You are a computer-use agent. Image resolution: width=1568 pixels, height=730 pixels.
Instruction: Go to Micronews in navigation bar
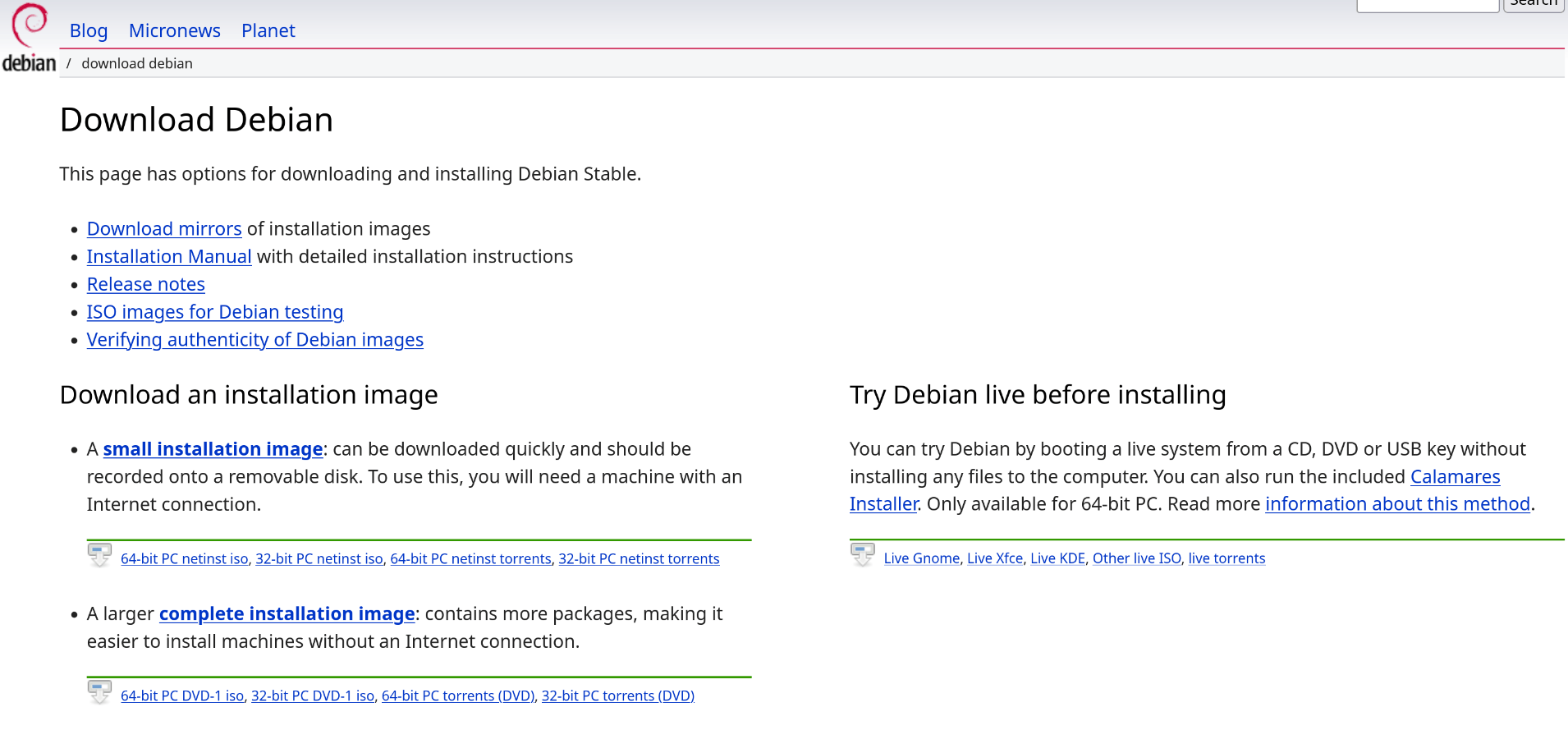coord(174,31)
